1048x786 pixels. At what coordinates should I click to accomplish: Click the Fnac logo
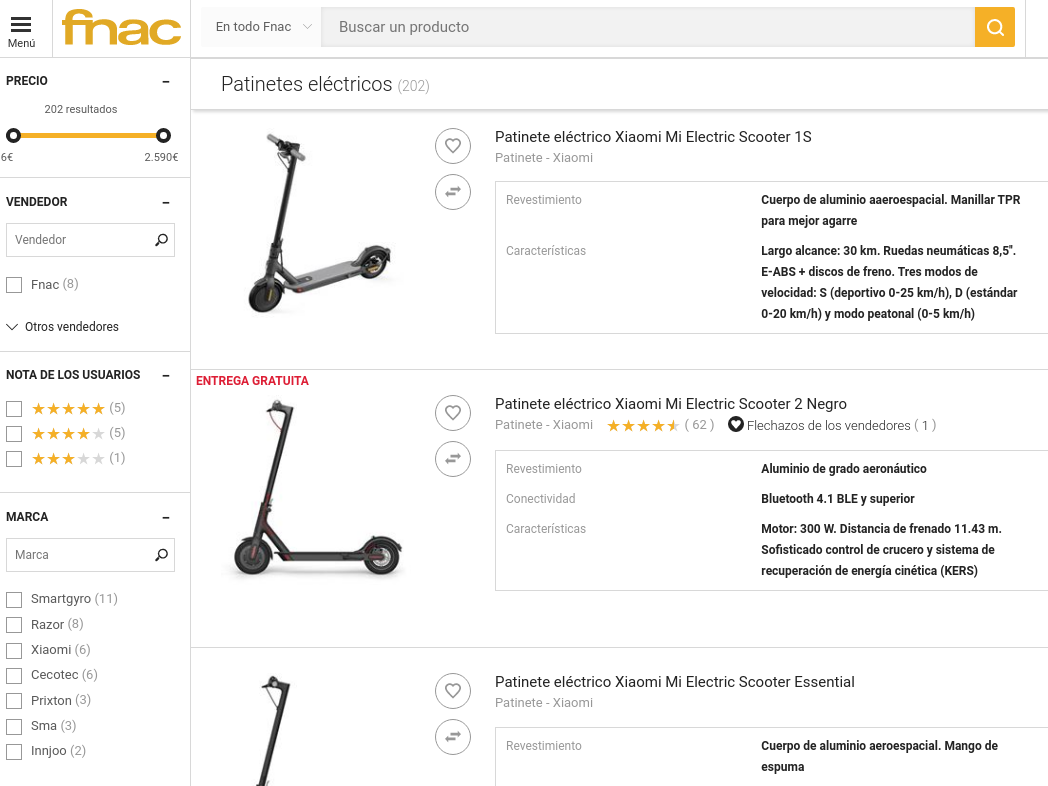coord(121,28)
